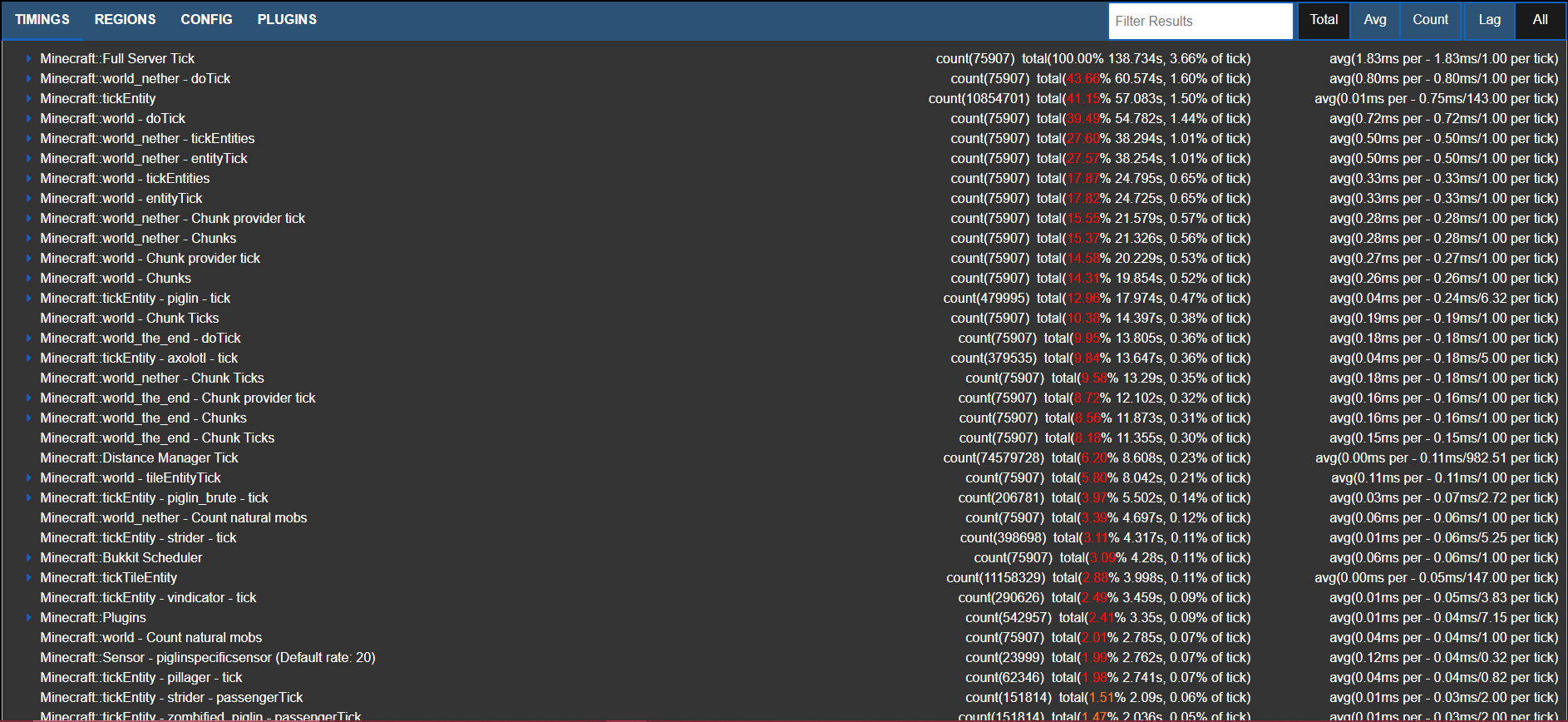Switch to the REGIONS tab
This screenshot has height=722, width=1568.
click(125, 19)
